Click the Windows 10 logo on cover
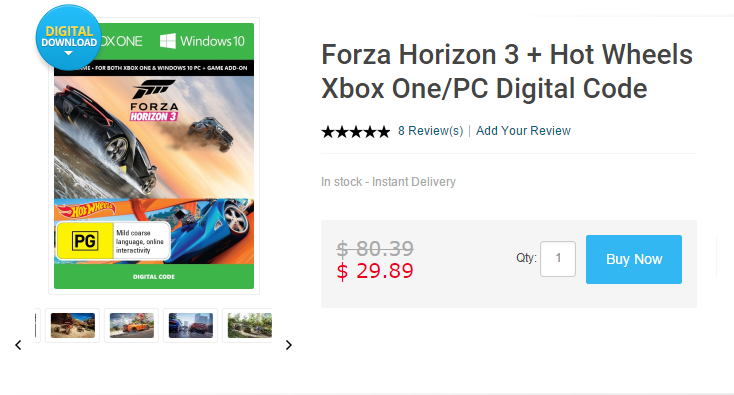Screen dimensions: 734x395 coord(202,41)
